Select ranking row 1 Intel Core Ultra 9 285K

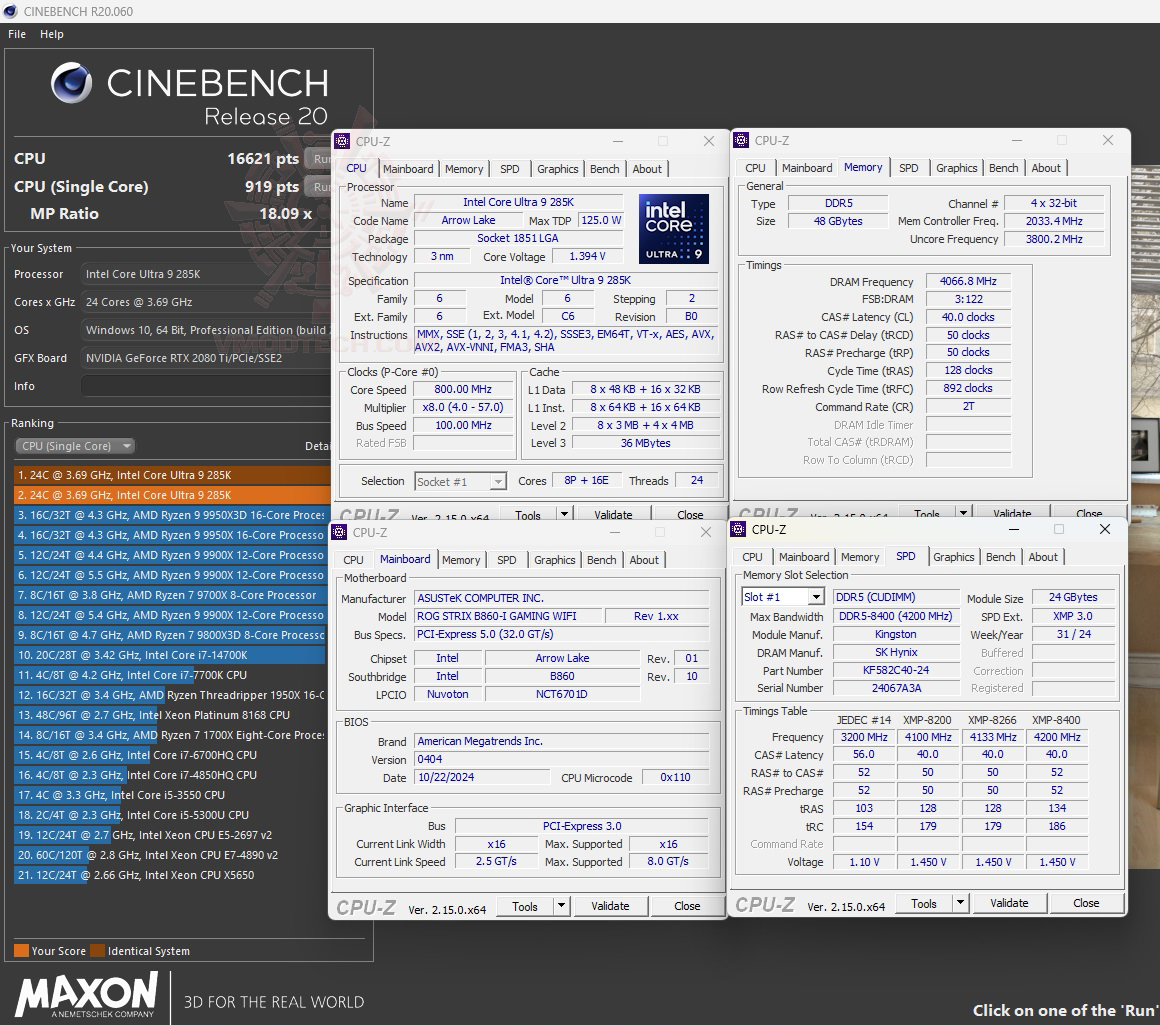[172, 475]
